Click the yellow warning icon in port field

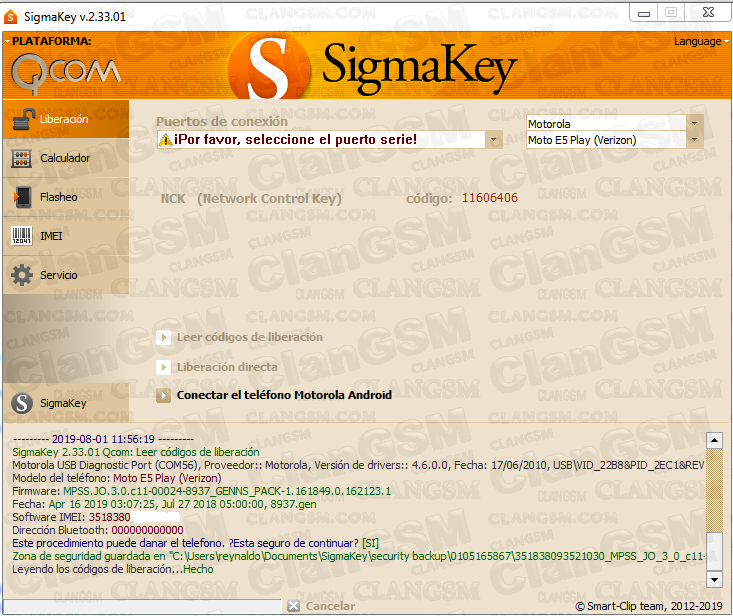[x=165, y=139]
